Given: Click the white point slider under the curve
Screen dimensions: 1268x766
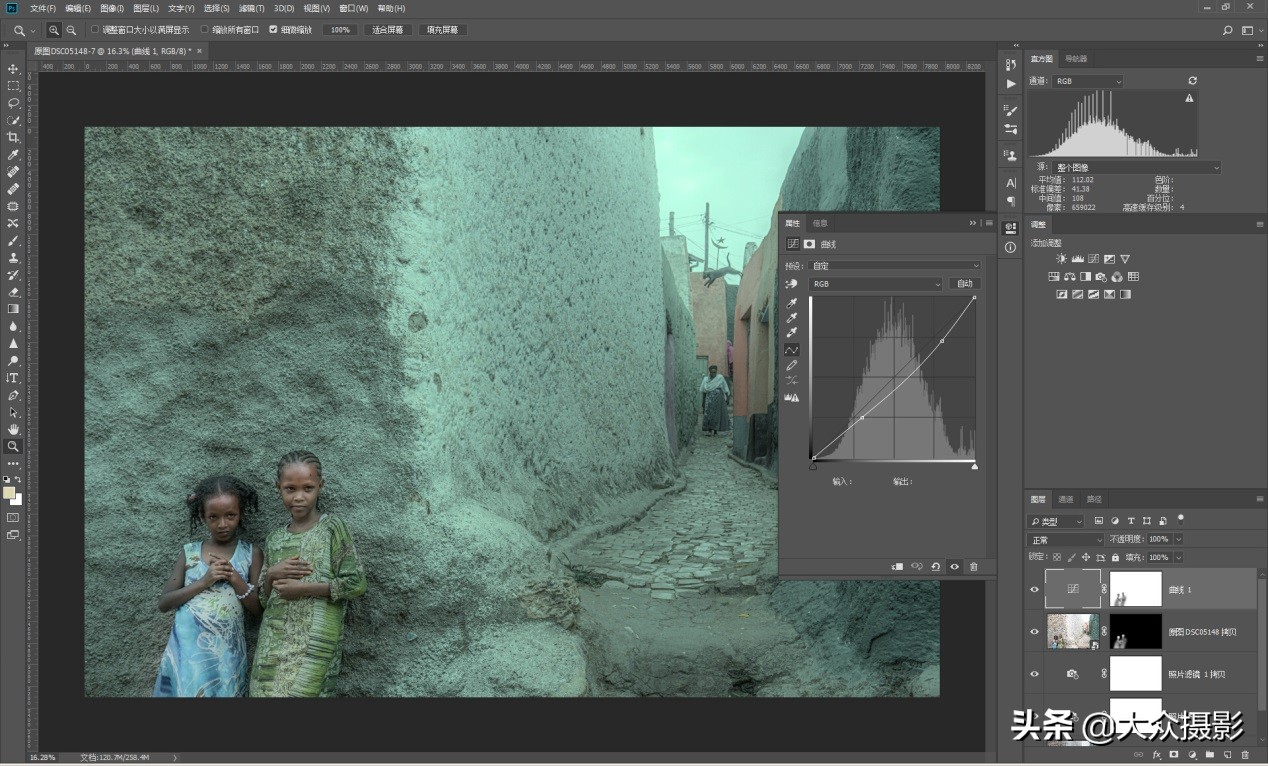Looking at the screenshot, I should 974,466.
